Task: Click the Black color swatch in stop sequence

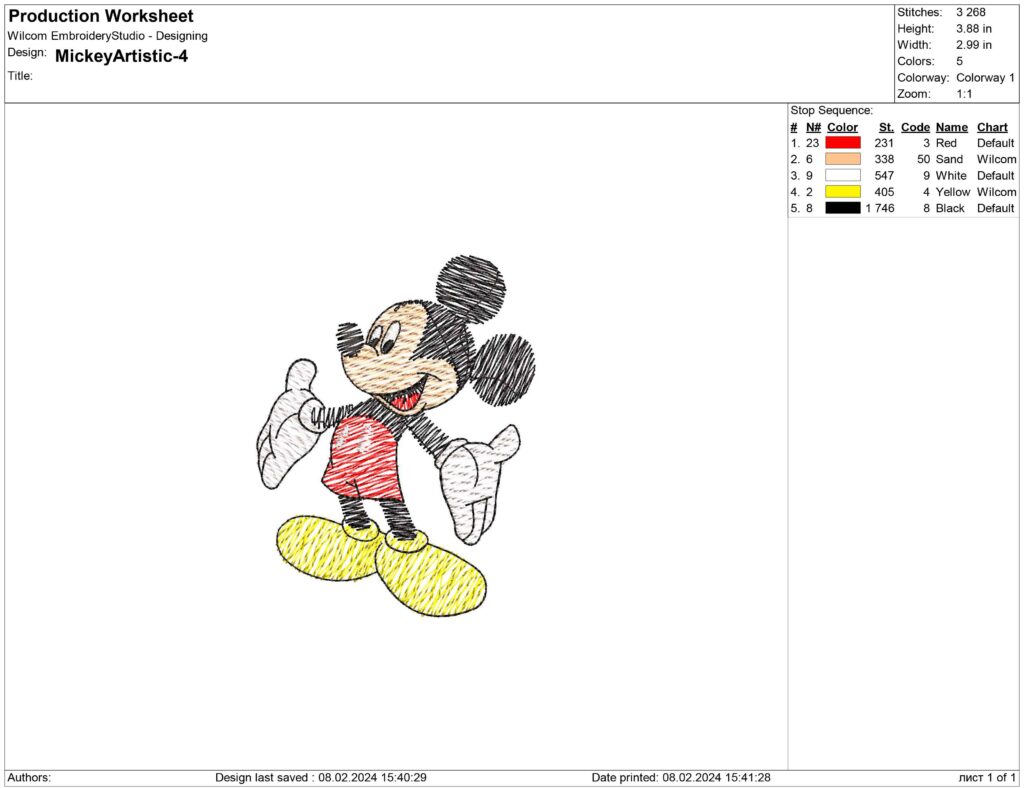Action: click(x=842, y=208)
